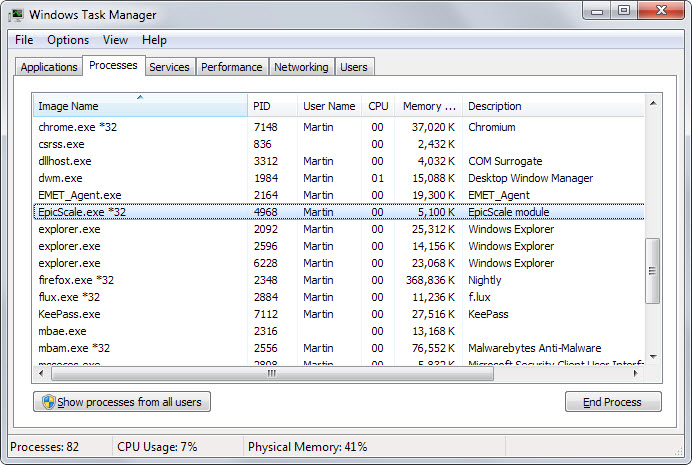Click the Nightly description cell
The image size is (692, 465).
(x=485, y=280)
